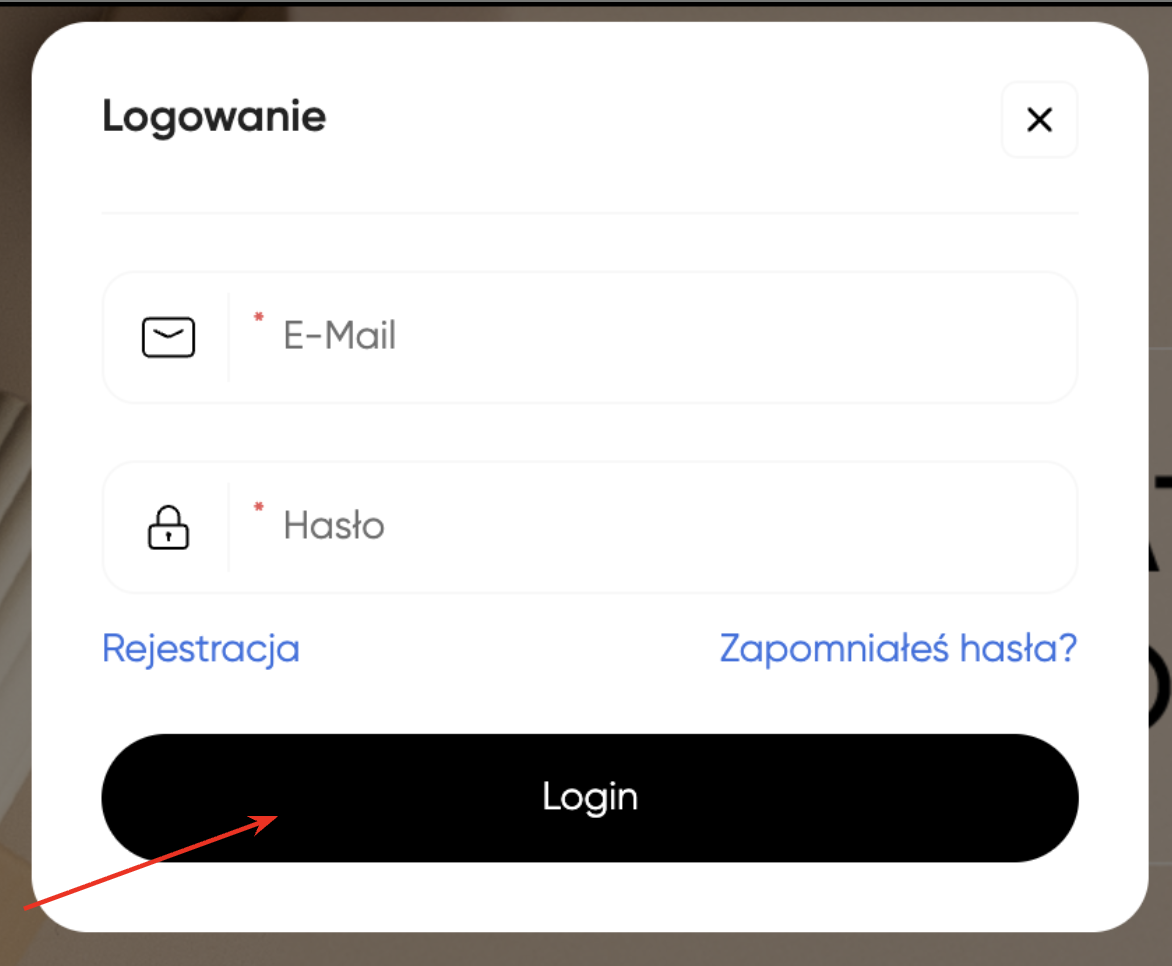Click the Hasło placeholder text
The height and width of the screenshot is (966, 1172).
tap(333, 525)
